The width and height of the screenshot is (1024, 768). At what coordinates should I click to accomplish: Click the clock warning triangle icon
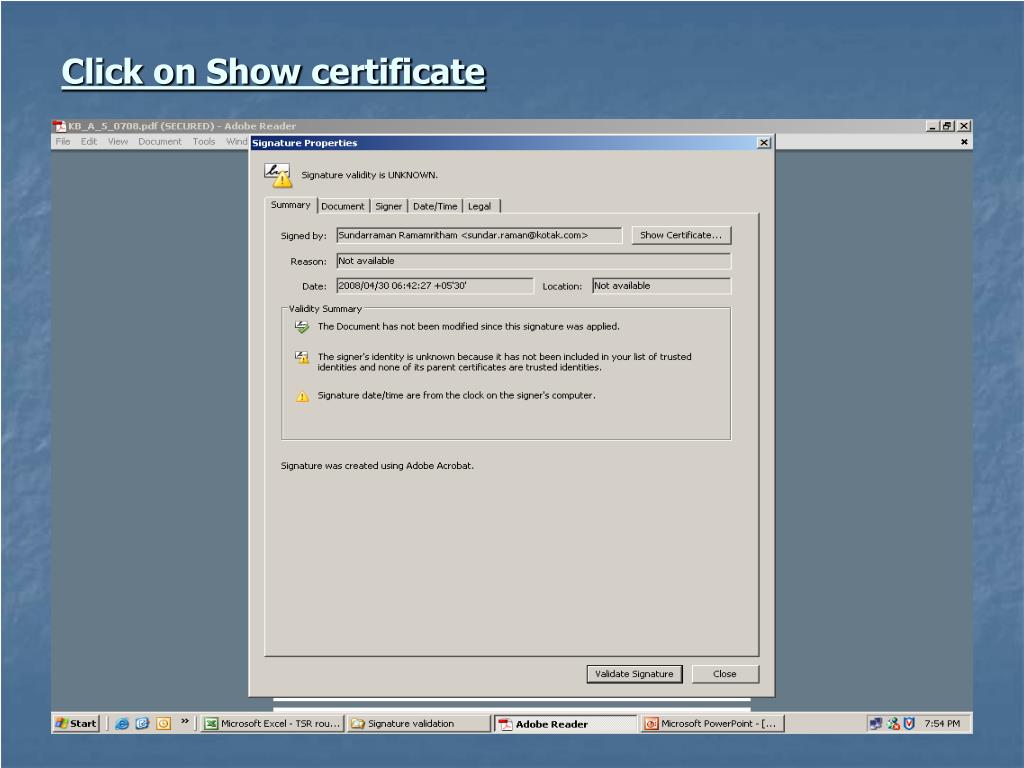[302, 396]
